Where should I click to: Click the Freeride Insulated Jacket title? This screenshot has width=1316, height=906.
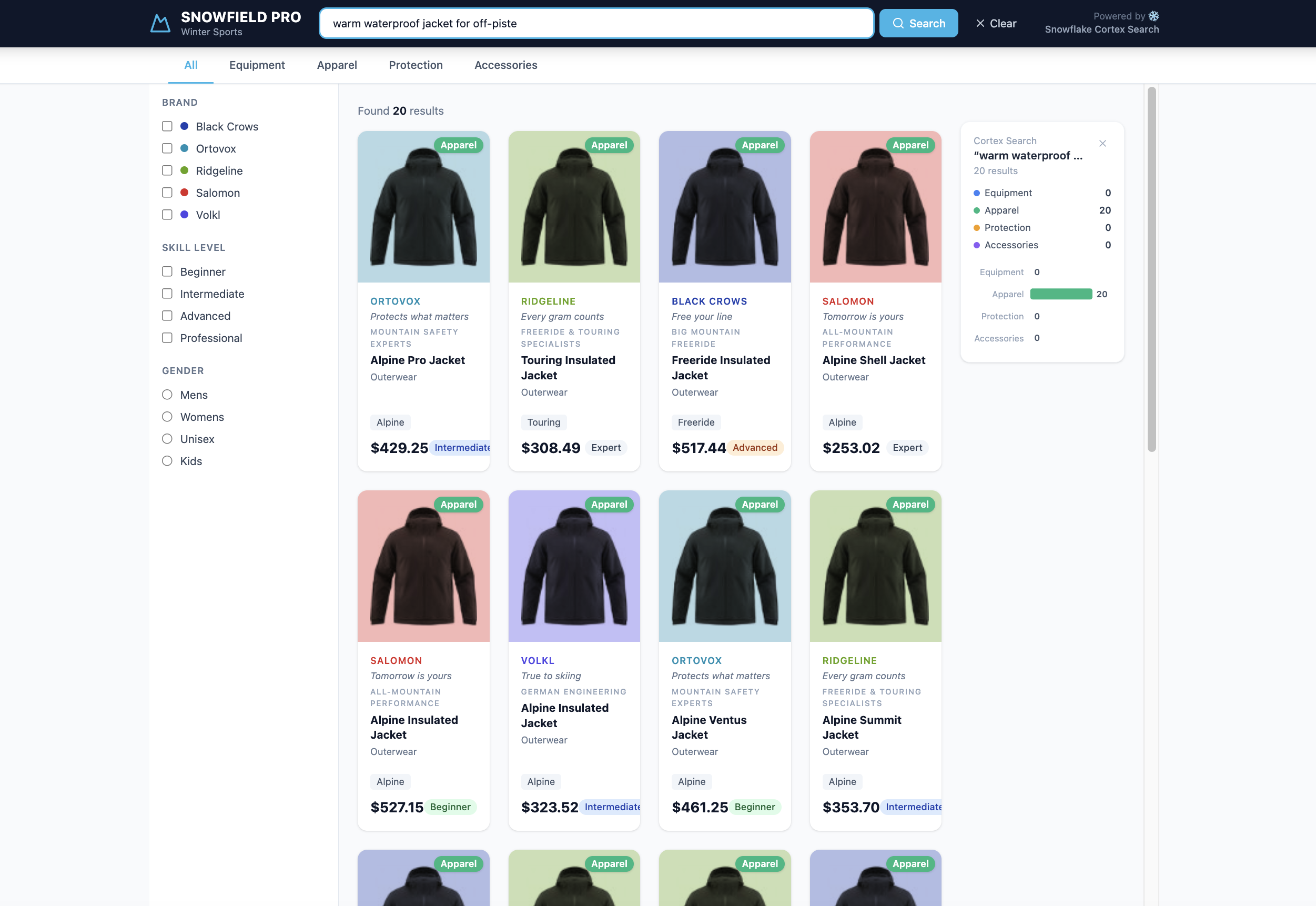coord(721,368)
